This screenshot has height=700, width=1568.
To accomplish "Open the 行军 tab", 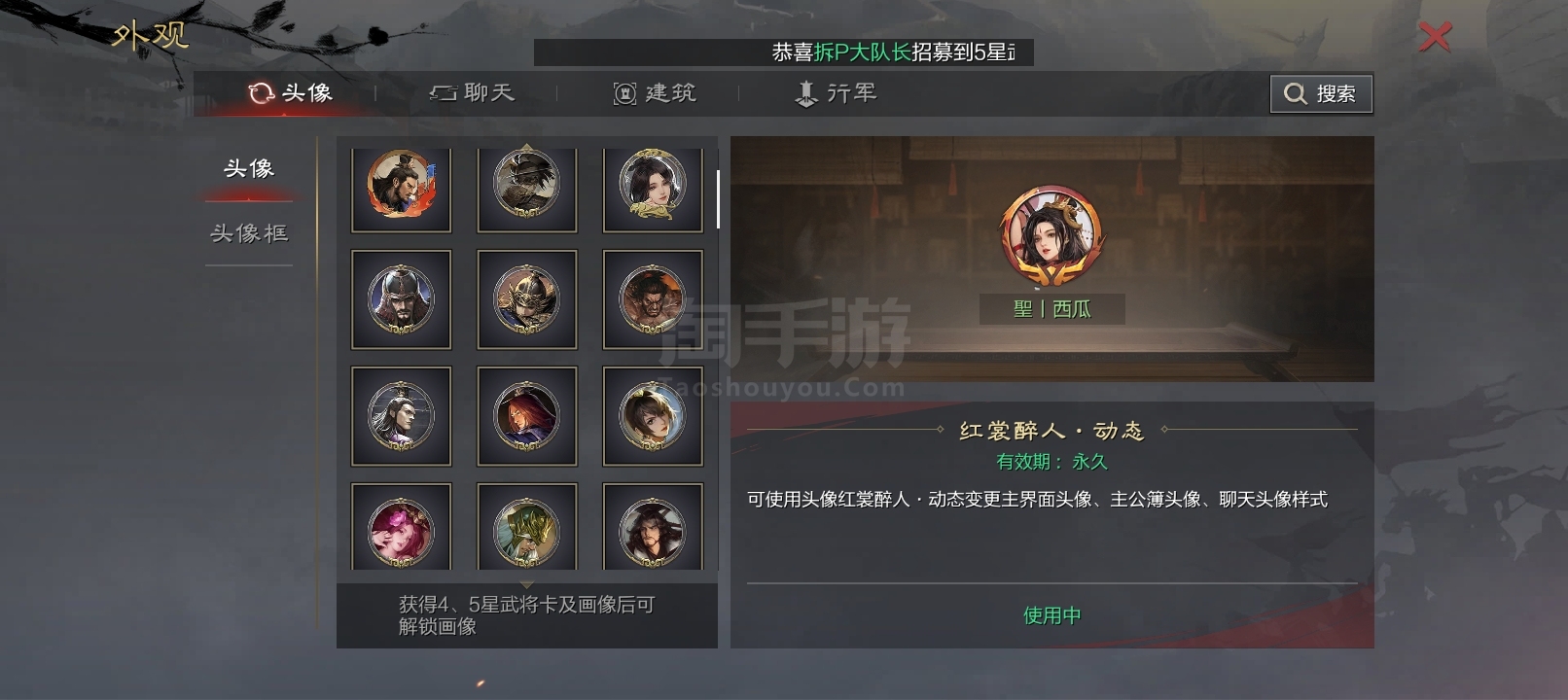I will click(836, 93).
